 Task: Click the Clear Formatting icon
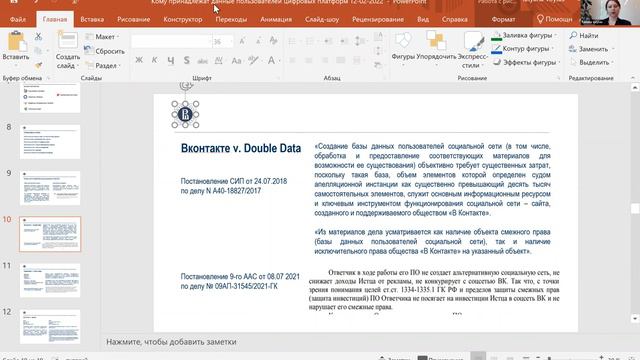click(273, 40)
